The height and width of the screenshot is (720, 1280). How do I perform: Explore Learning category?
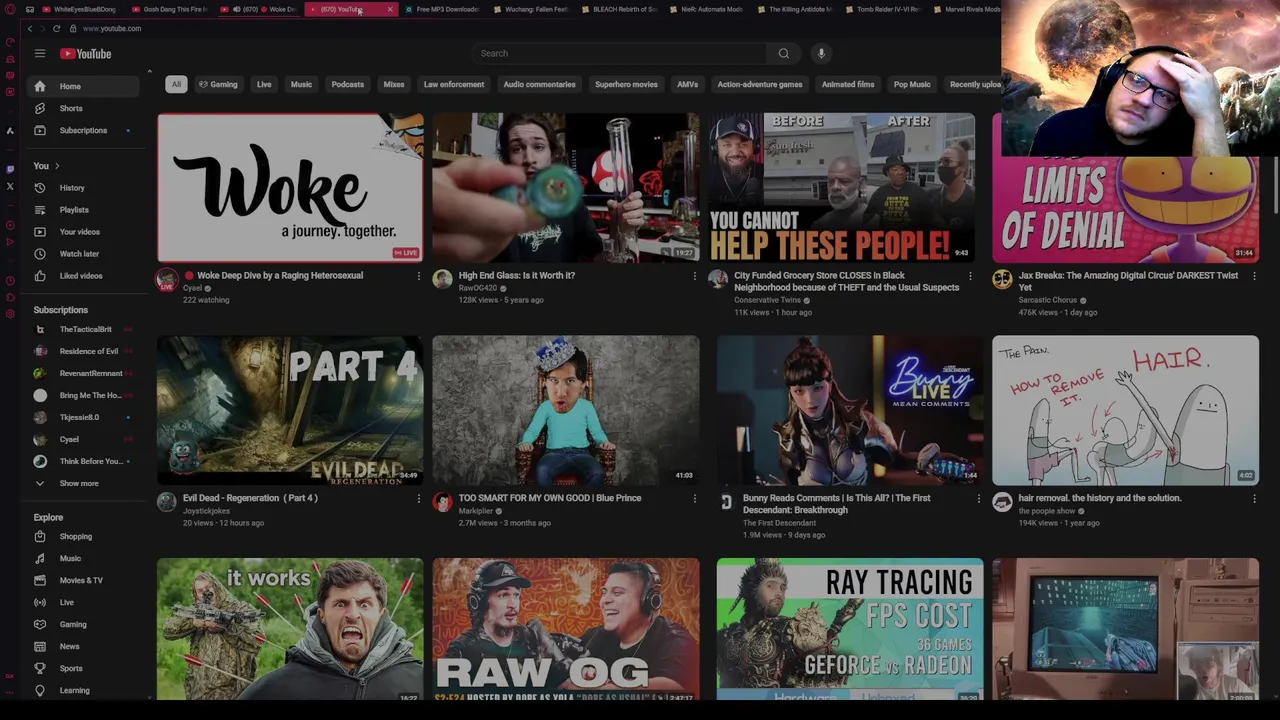[85, 690]
